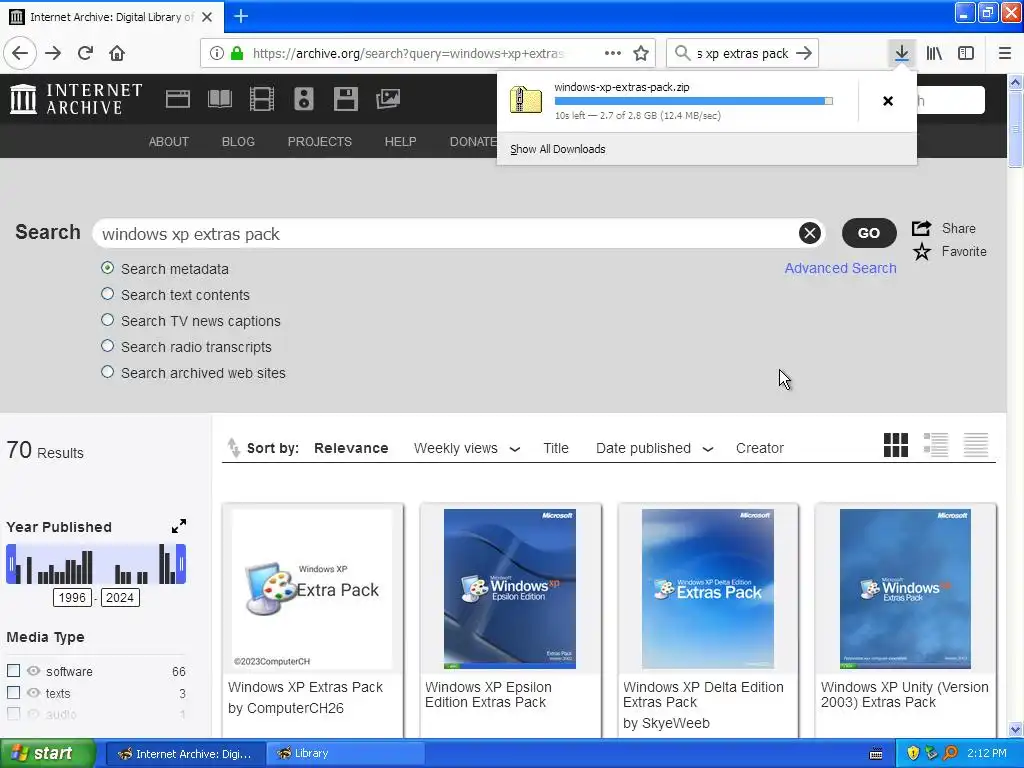1024x768 pixels.
Task: Open the ABOUT nav menu item
Action: (x=168, y=142)
